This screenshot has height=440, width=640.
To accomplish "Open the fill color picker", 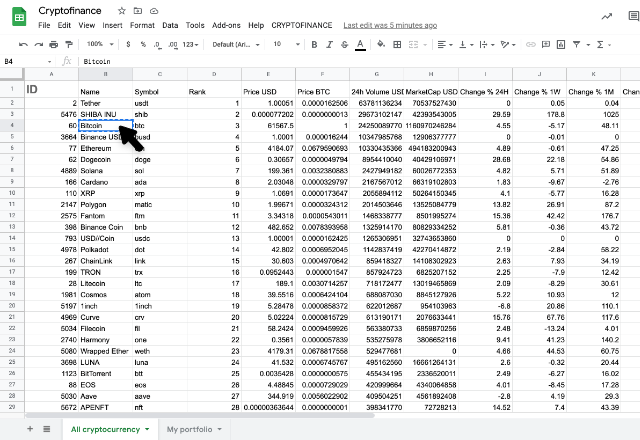I will coord(381,44).
